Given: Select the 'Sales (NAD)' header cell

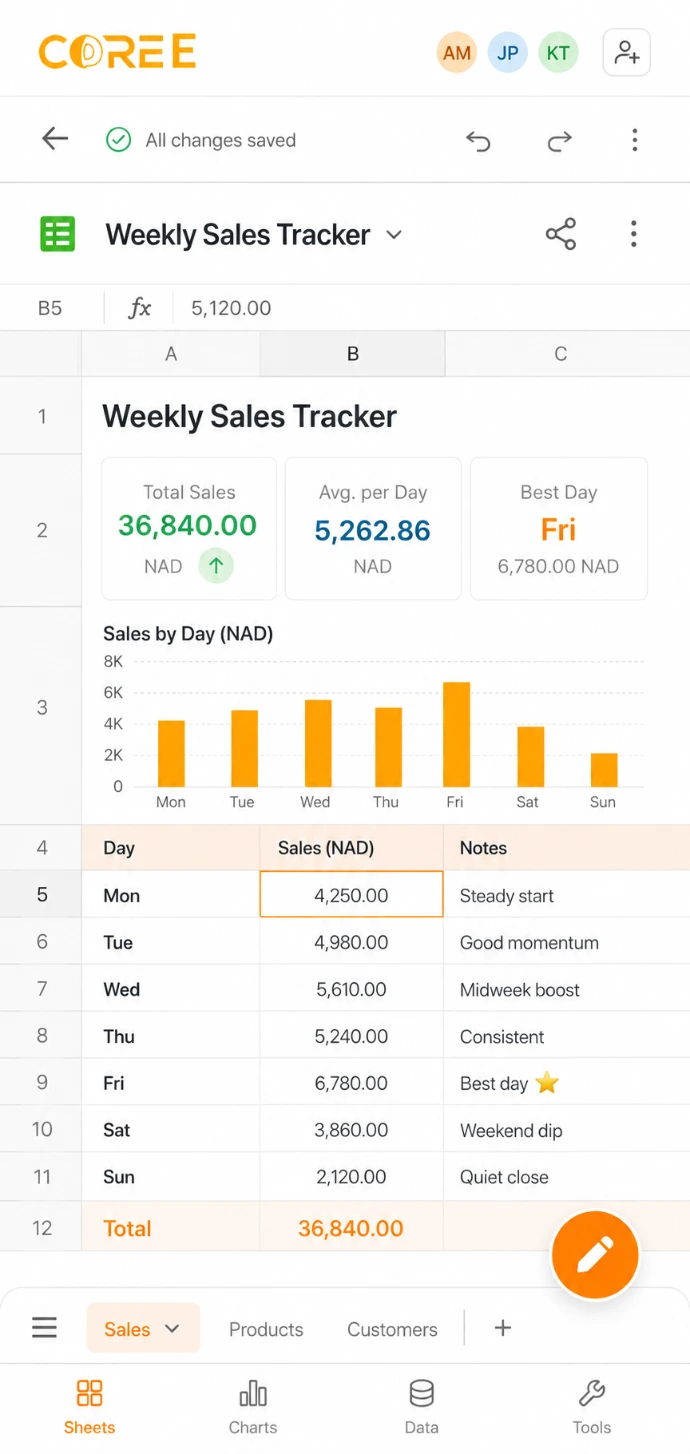Looking at the screenshot, I should pyautogui.click(x=351, y=848).
